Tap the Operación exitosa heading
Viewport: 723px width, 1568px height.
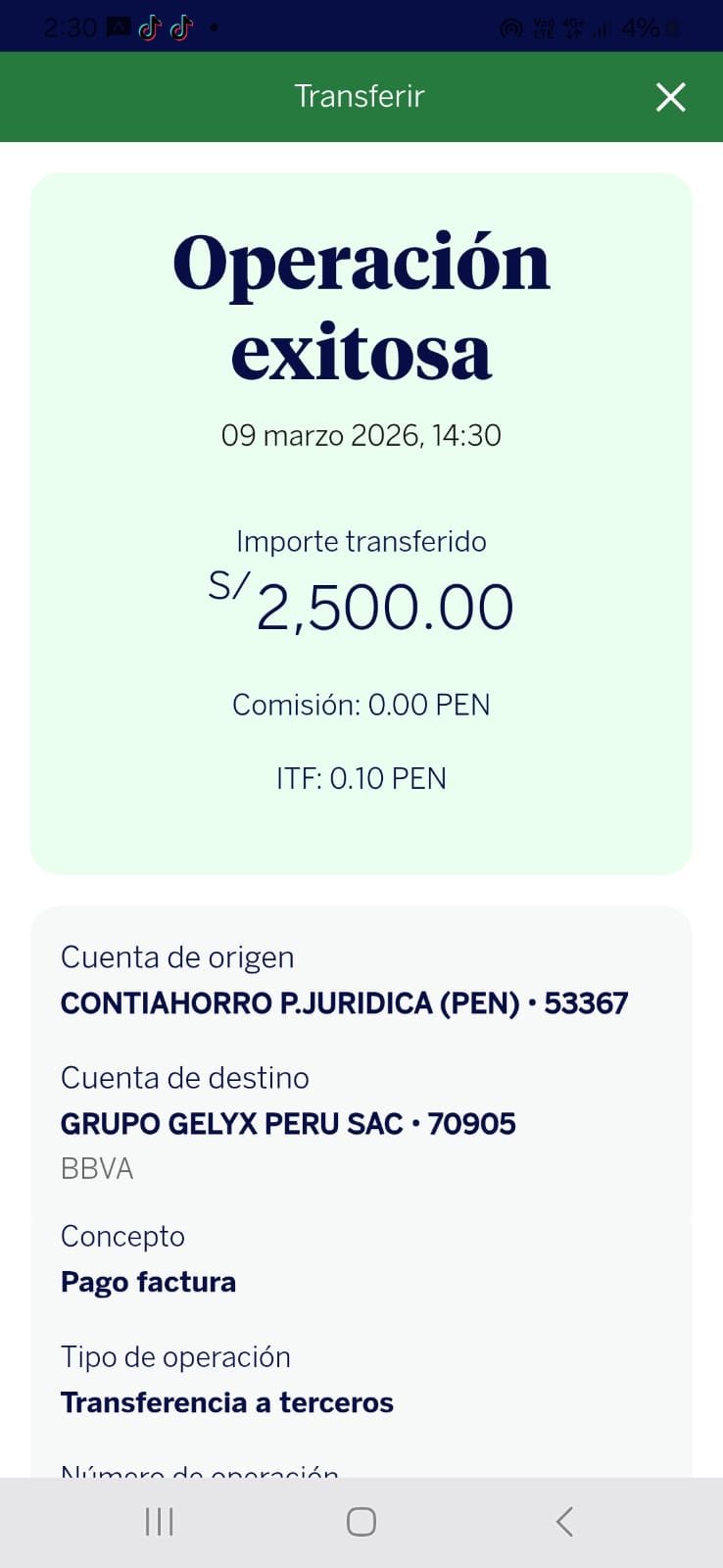pyautogui.click(x=361, y=306)
